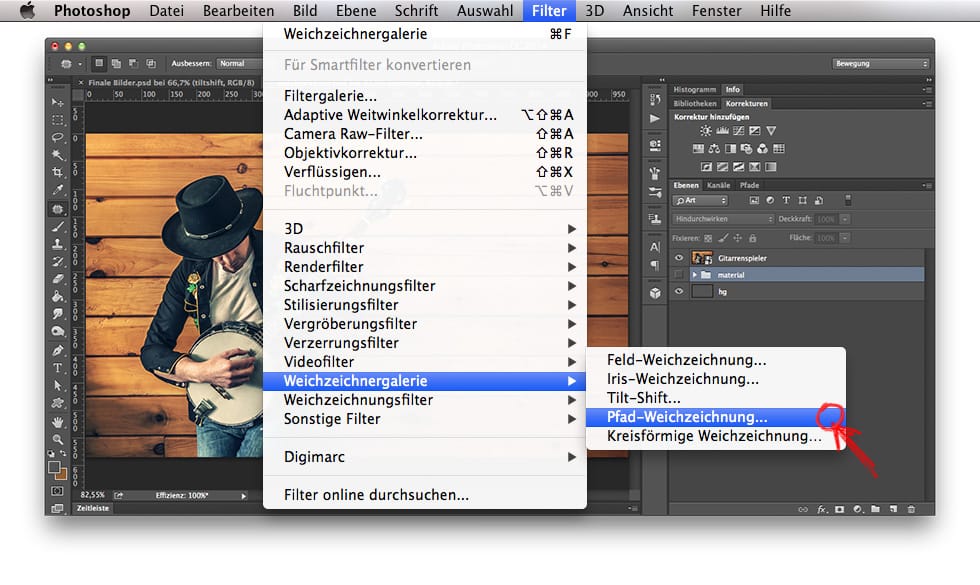Select the Eraser tool
The width and height of the screenshot is (980, 585).
[x=58, y=279]
